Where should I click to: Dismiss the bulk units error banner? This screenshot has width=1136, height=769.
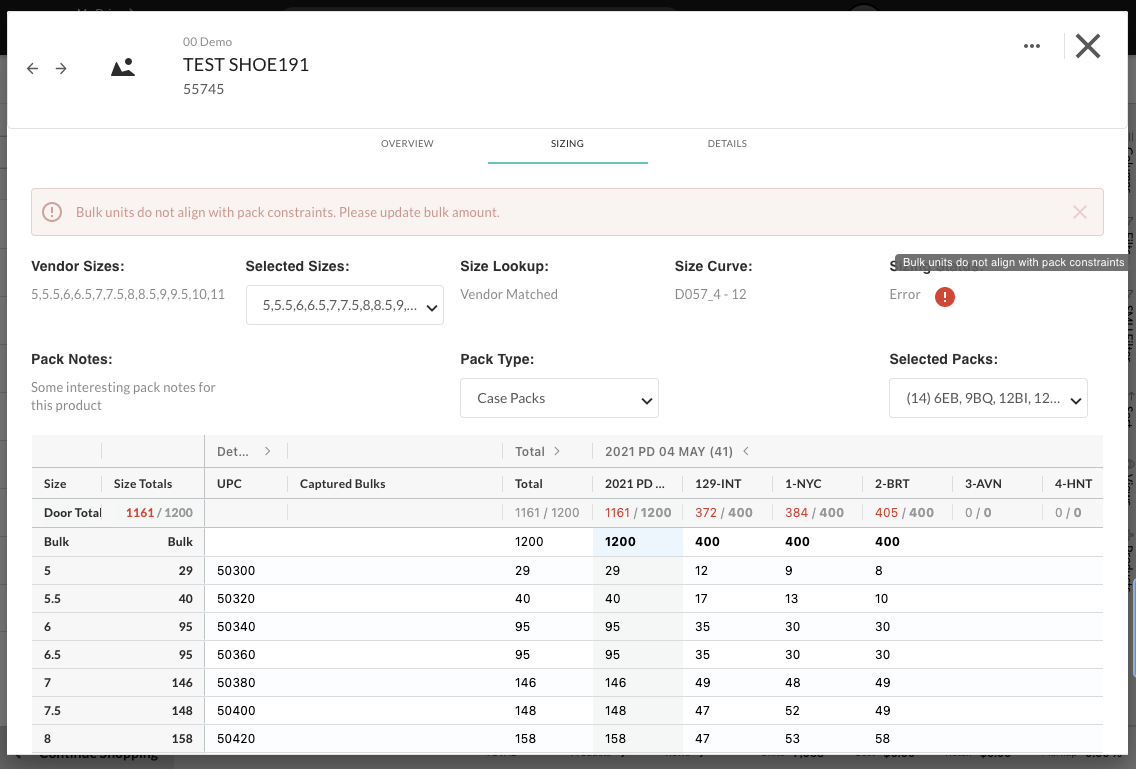(1079, 212)
